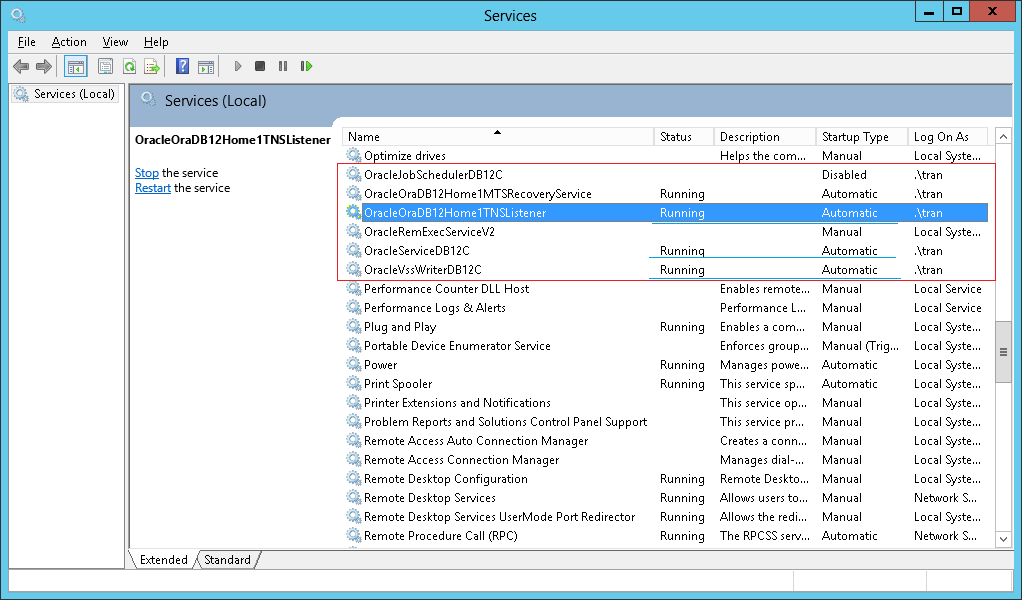Click the scrollbar down arrow in services list
Screen dimensions: 1022x600
[x=1003, y=539]
